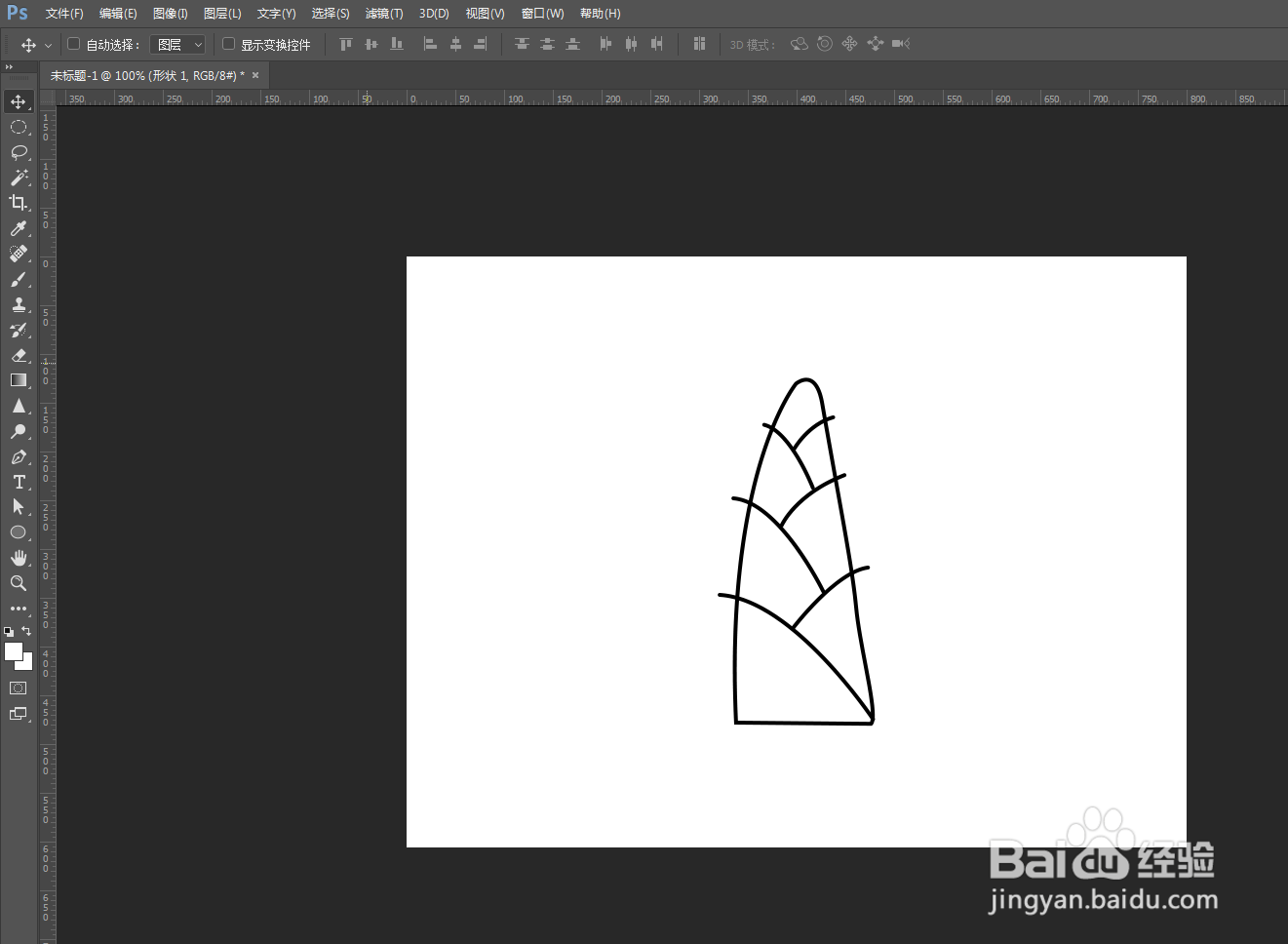Open the 文件(F) menu
Image resolution: width=1288 pixels, height=944 pixels.
pos(64,14)
